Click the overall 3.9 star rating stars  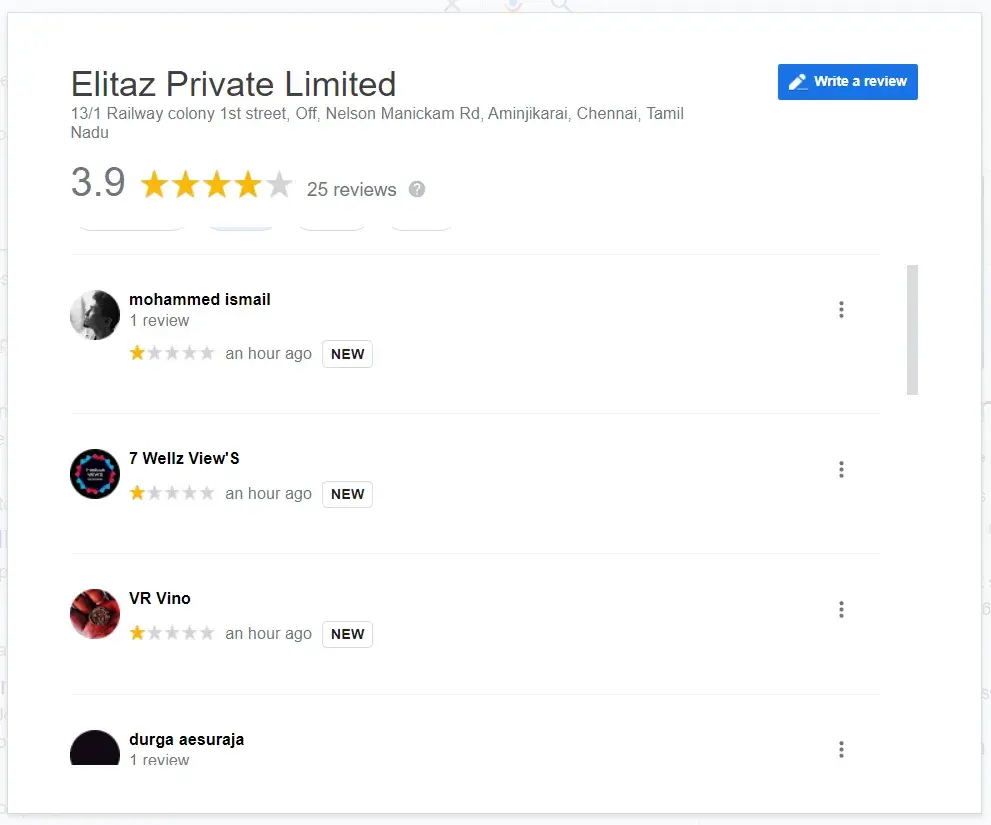tap(216, 185)
